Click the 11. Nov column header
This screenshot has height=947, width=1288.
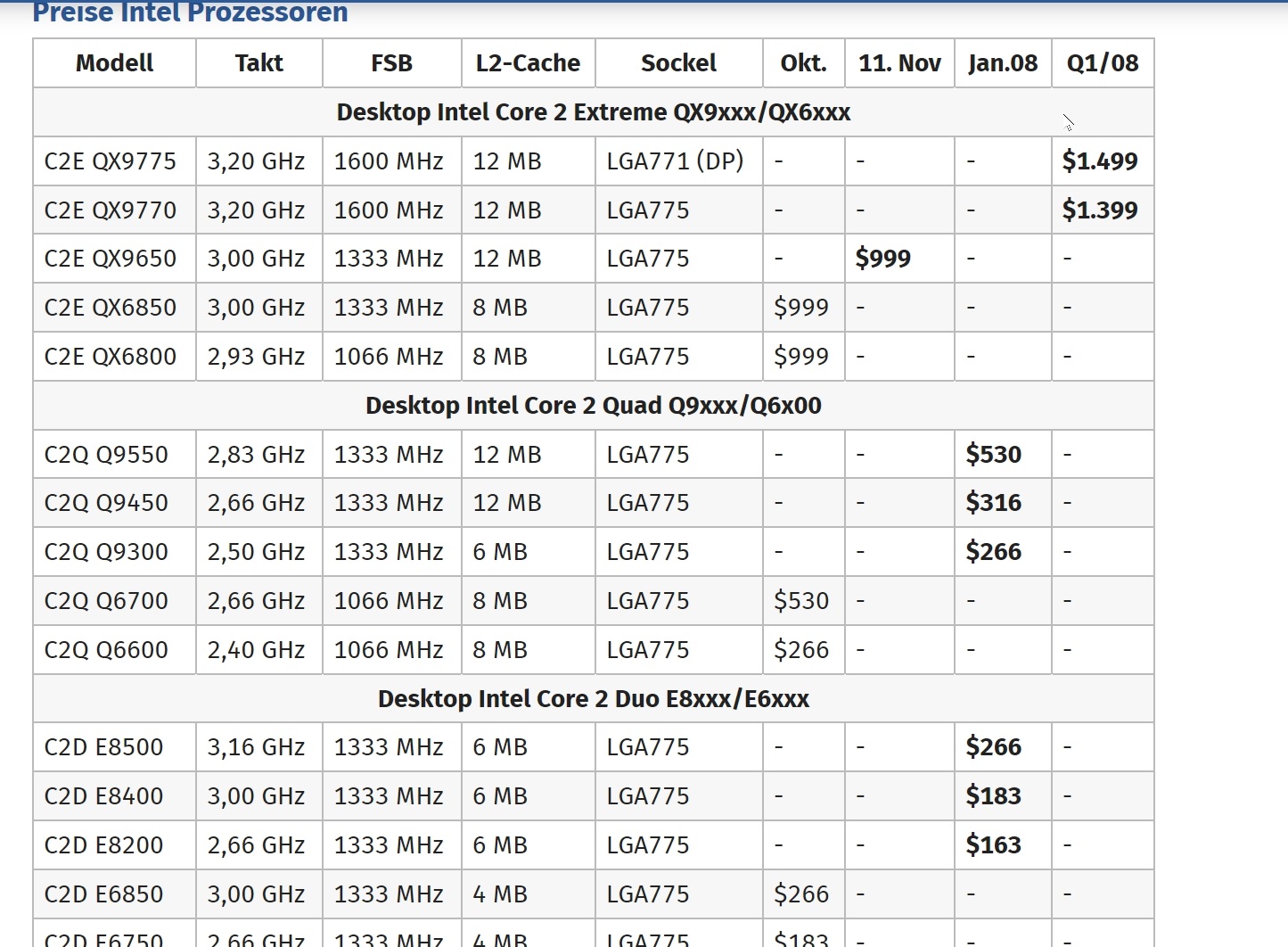coord(899,63)
